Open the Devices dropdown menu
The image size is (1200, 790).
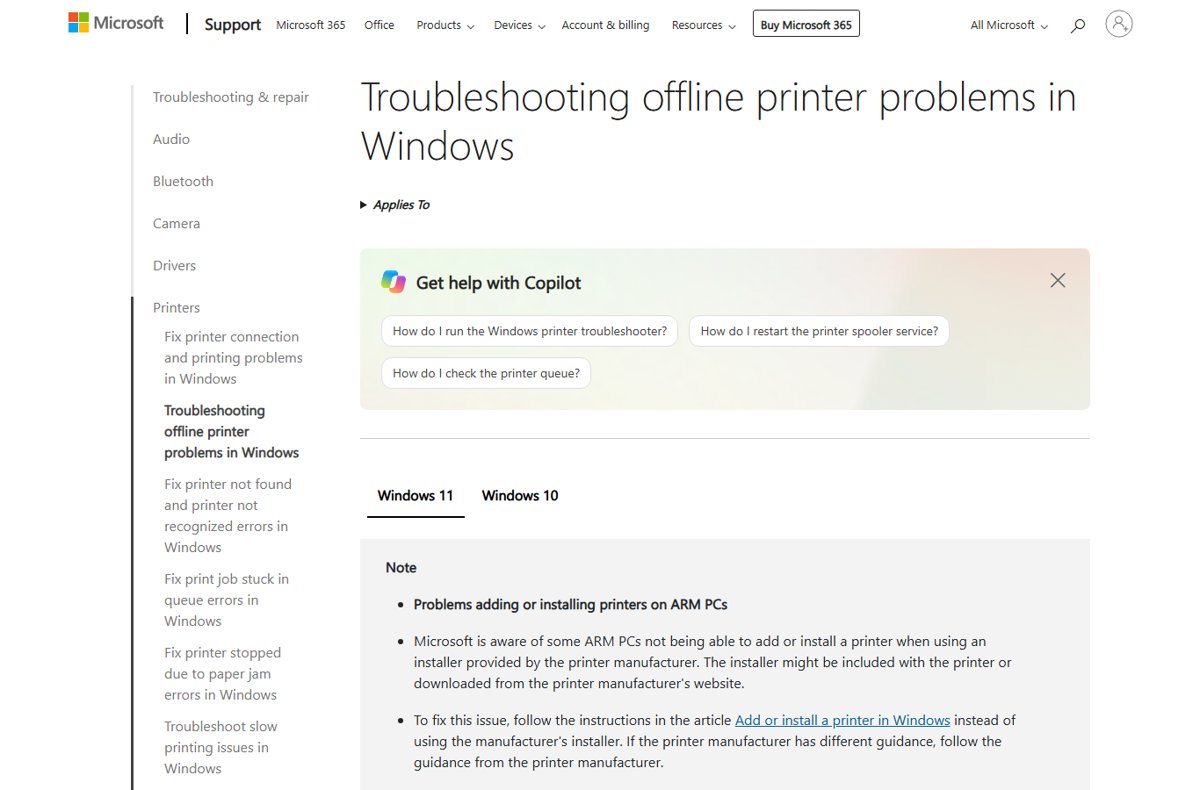[x=520, y=25]
